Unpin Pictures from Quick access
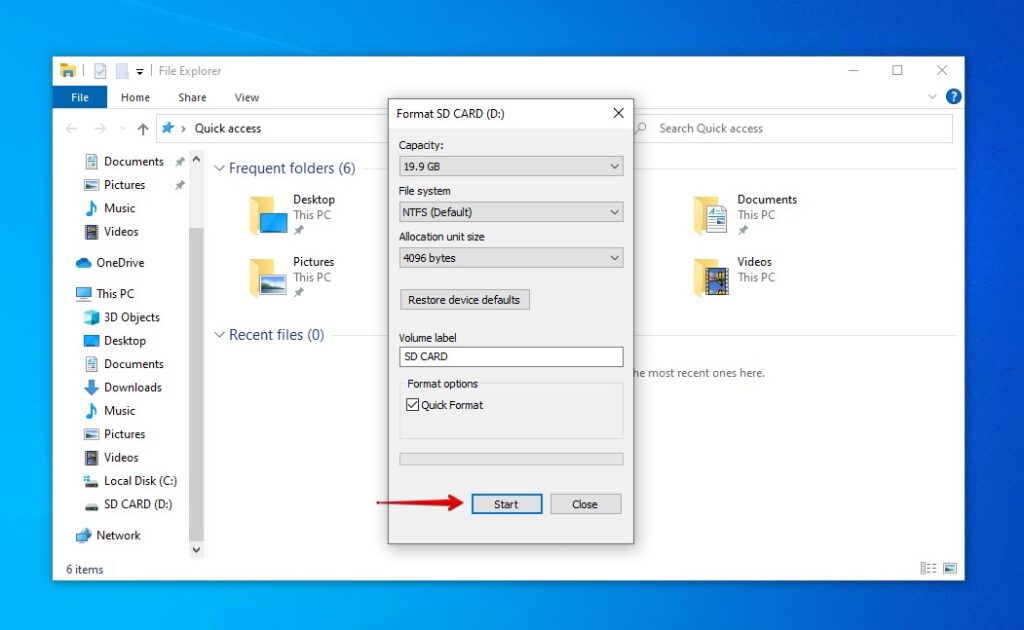This screenshot has height=630, width=1024. pyautogui.click(x=179, y=184)
